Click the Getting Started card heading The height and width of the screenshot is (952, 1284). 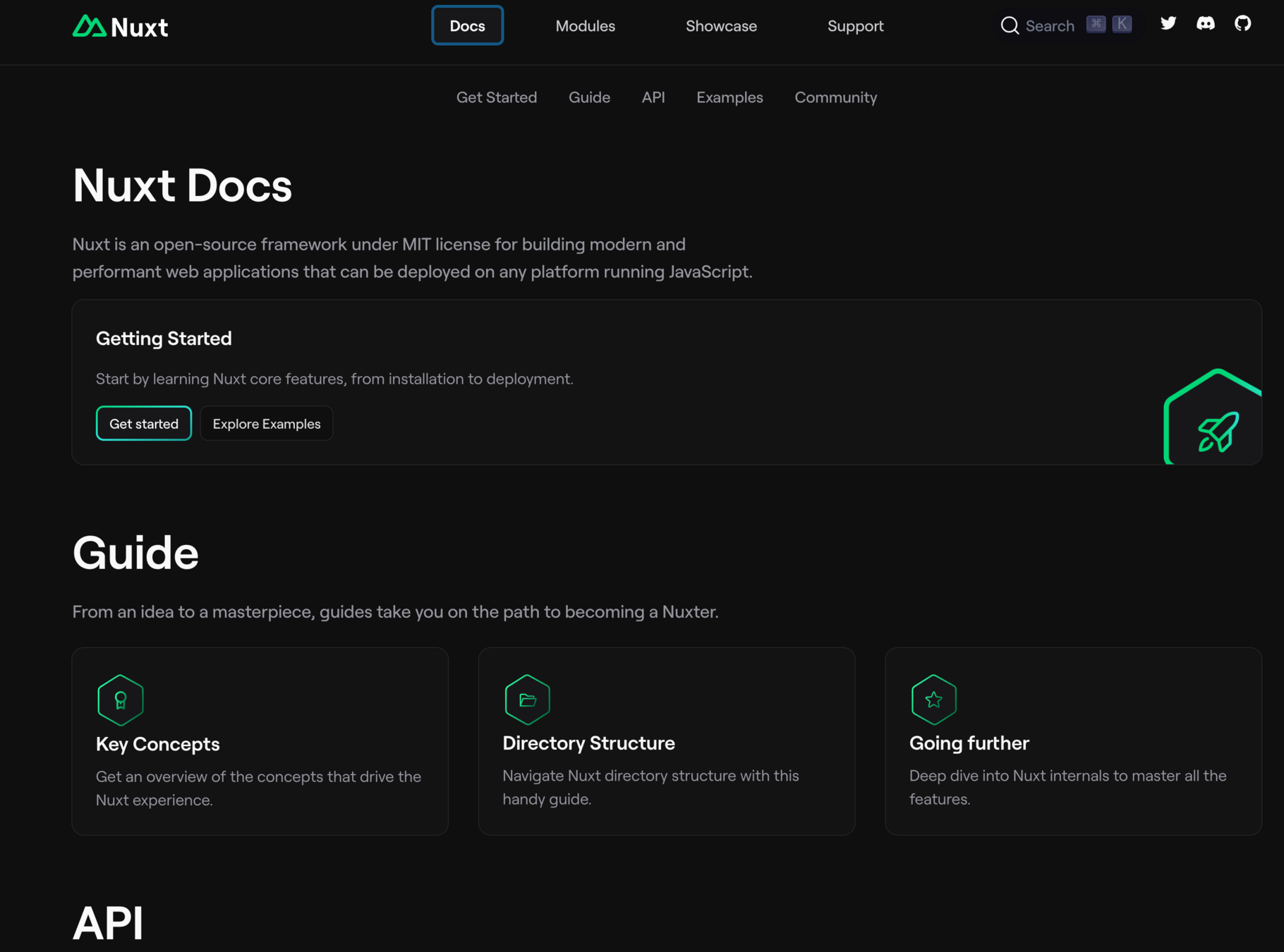tap(164, 338)
